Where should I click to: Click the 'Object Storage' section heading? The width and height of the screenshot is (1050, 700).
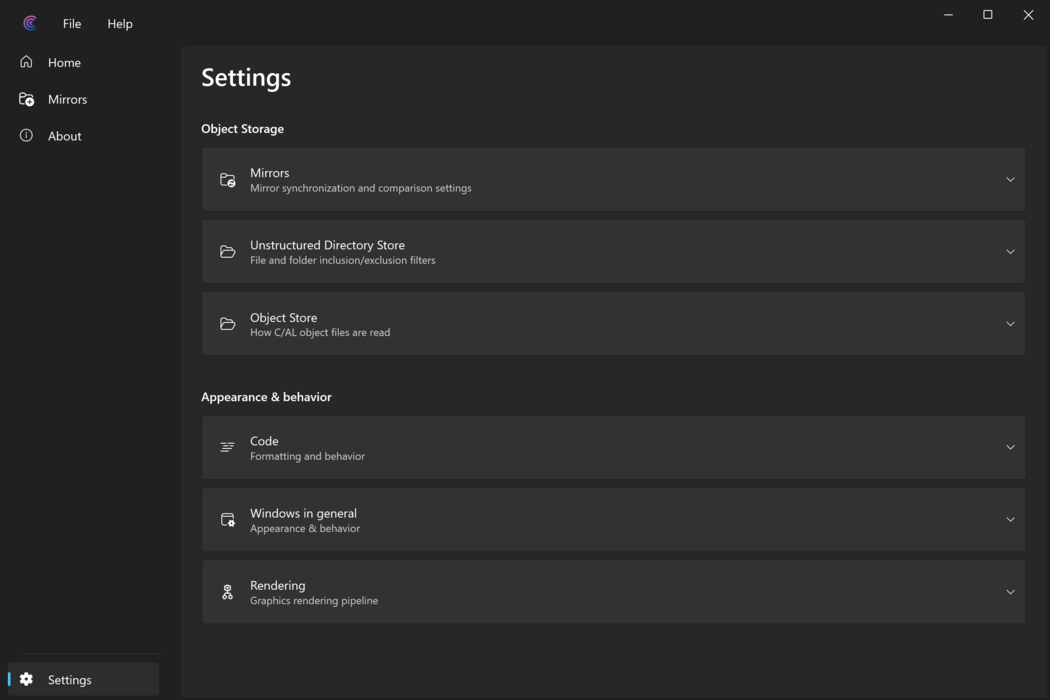[x=242, y=129]
